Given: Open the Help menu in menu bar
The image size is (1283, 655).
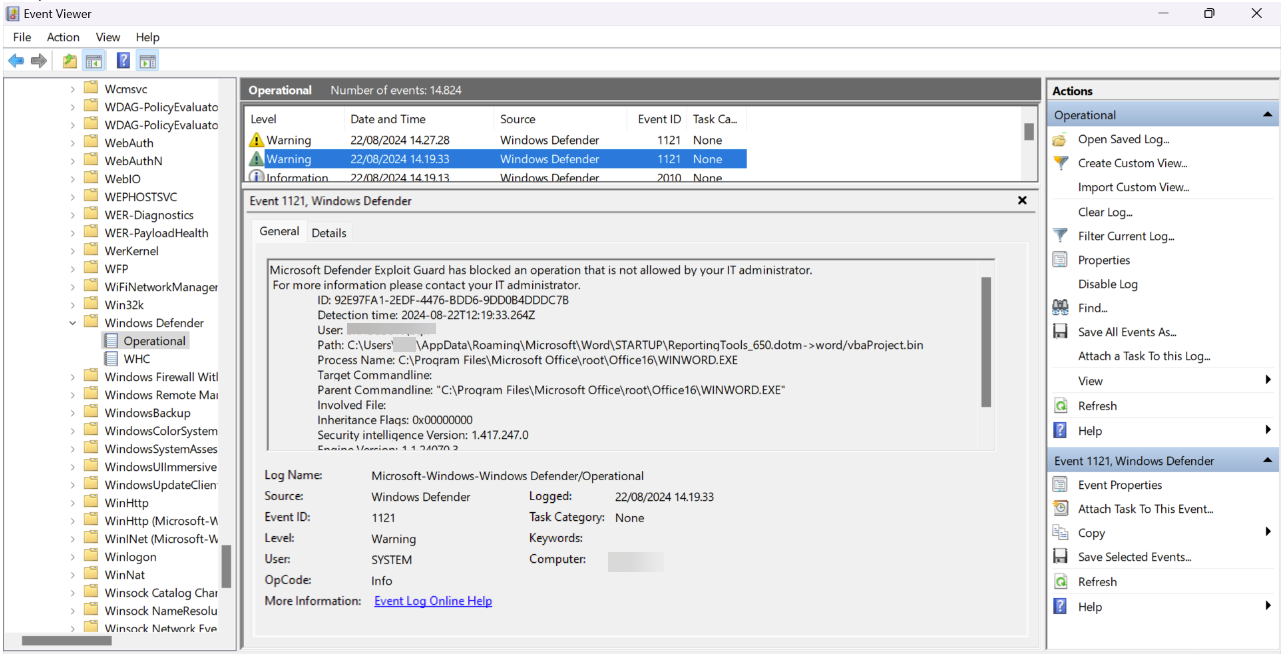Looking at the screenshot, I should (147, 37).
